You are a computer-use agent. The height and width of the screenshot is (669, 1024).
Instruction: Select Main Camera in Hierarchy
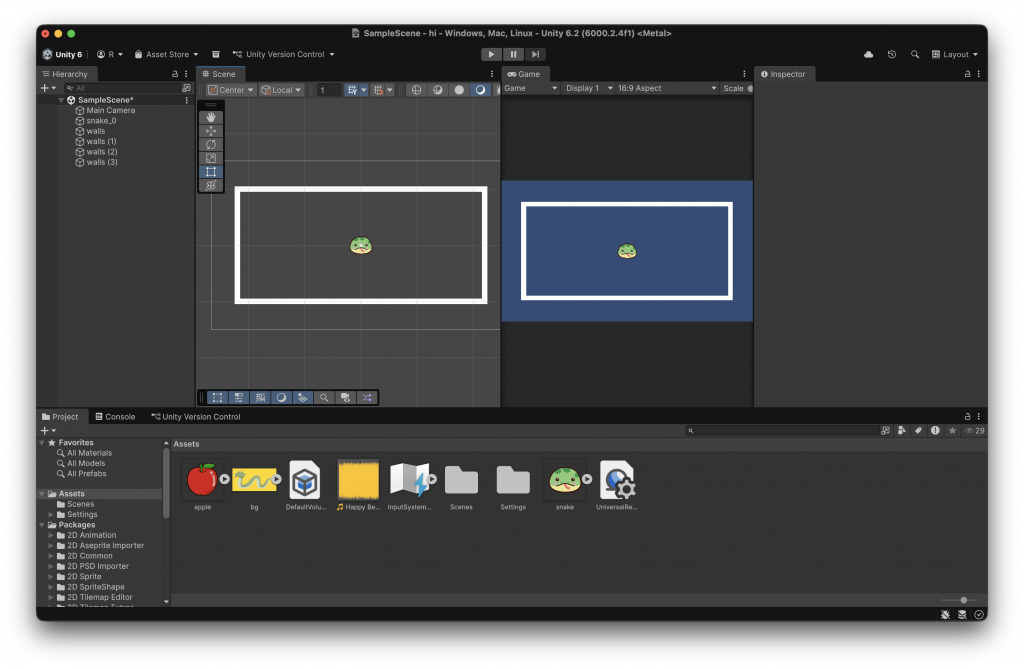tap(110, 110)
